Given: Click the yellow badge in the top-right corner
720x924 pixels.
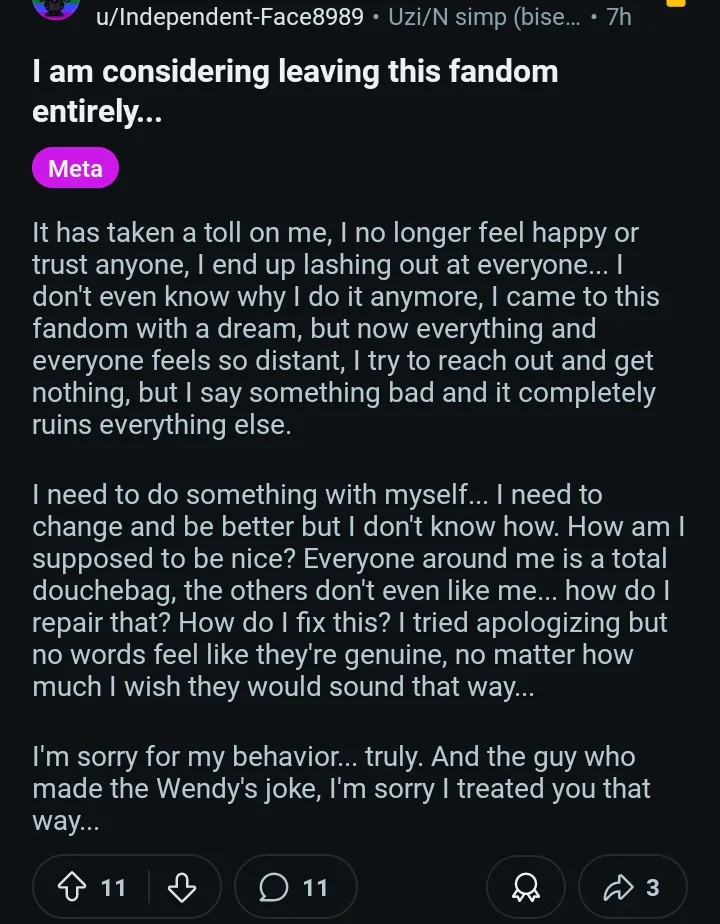Looking at the screenshot, I should (x=676, y=3).
